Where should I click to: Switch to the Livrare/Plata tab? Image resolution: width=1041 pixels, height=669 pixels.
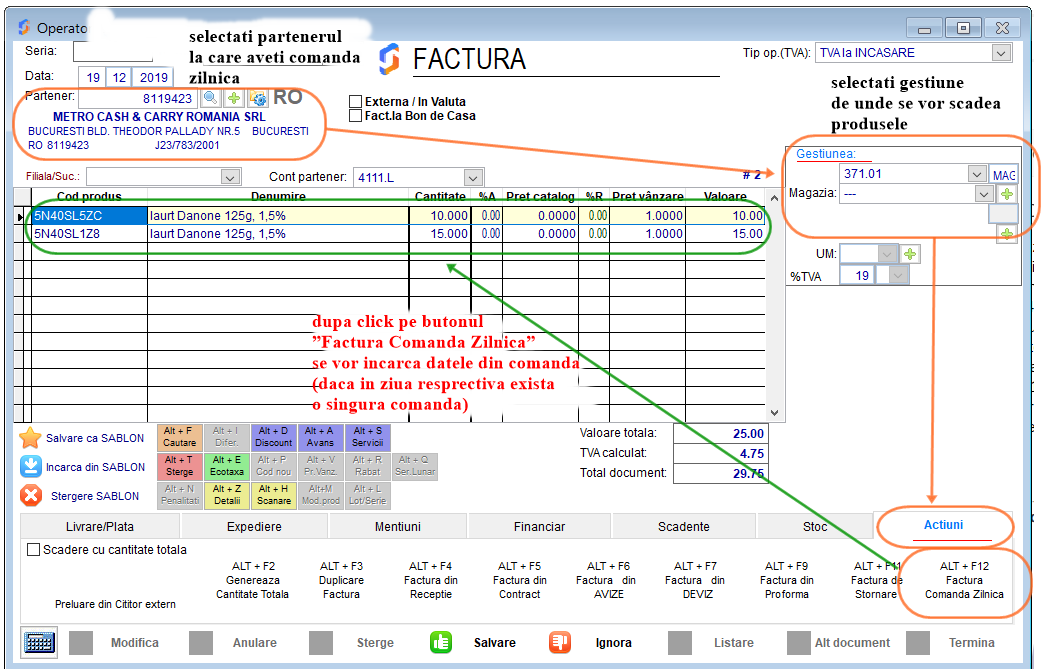point(100,526)
